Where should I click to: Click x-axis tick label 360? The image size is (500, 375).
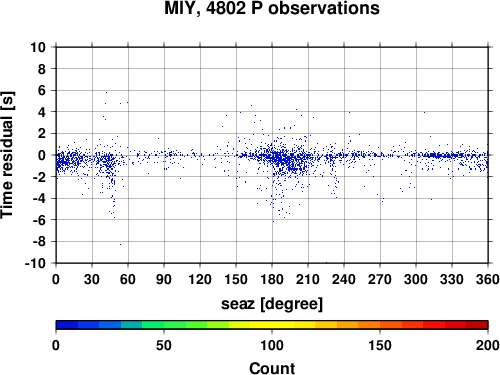point(488,279)
